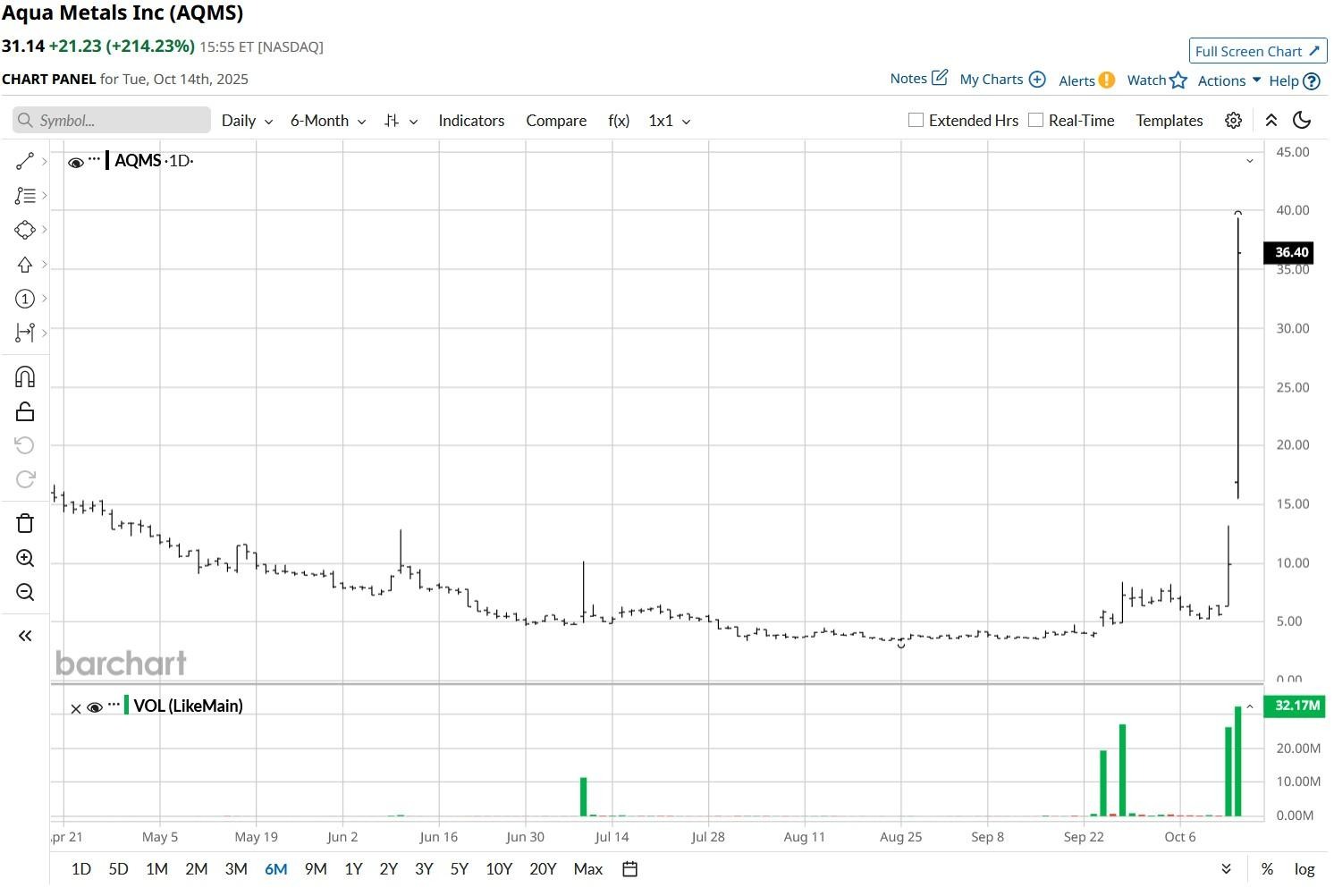Open the Templates menu

[1169, 121]
